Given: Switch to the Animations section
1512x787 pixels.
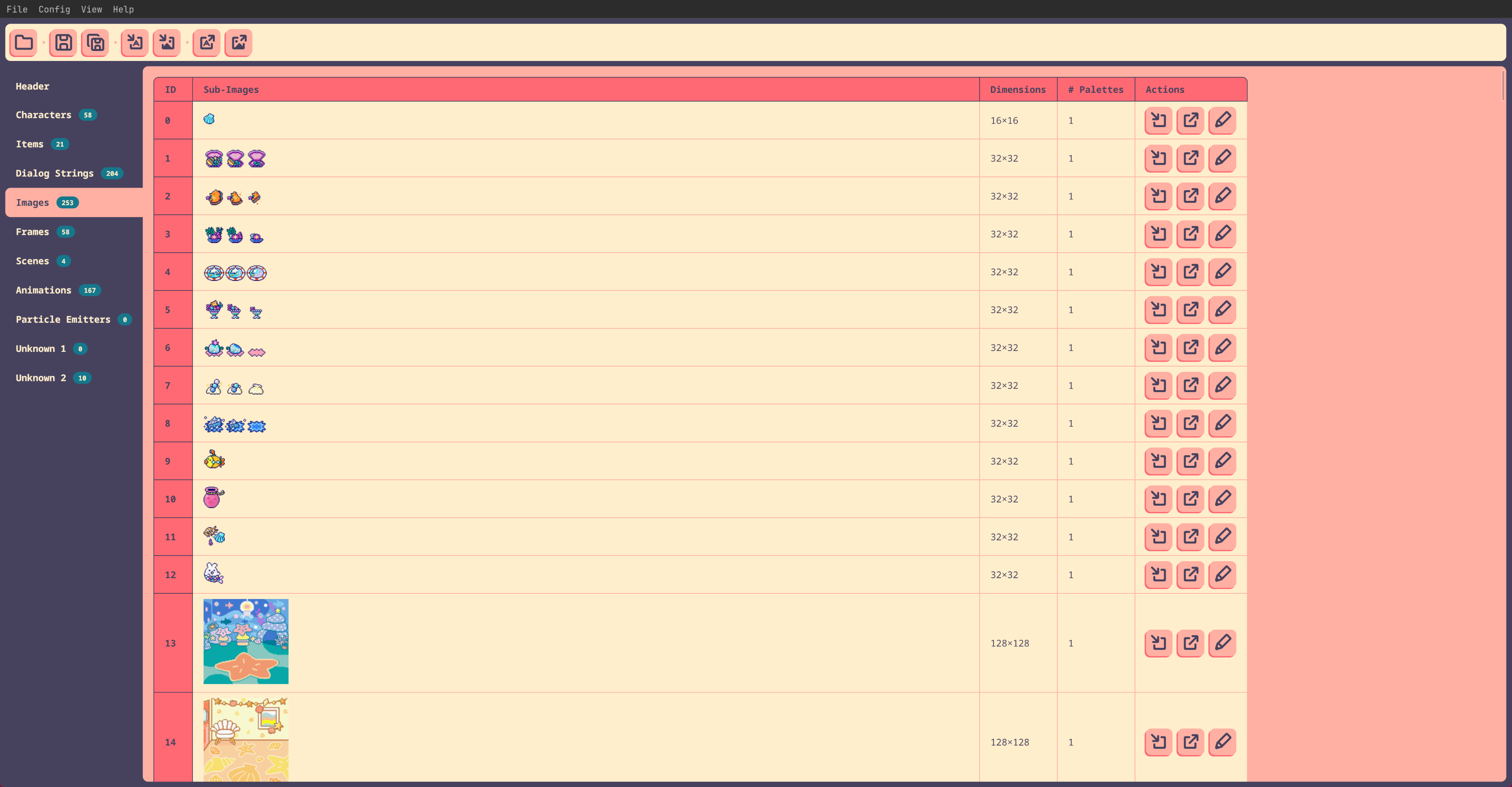Looking at the screenshot, I should [x=74, y=290].
